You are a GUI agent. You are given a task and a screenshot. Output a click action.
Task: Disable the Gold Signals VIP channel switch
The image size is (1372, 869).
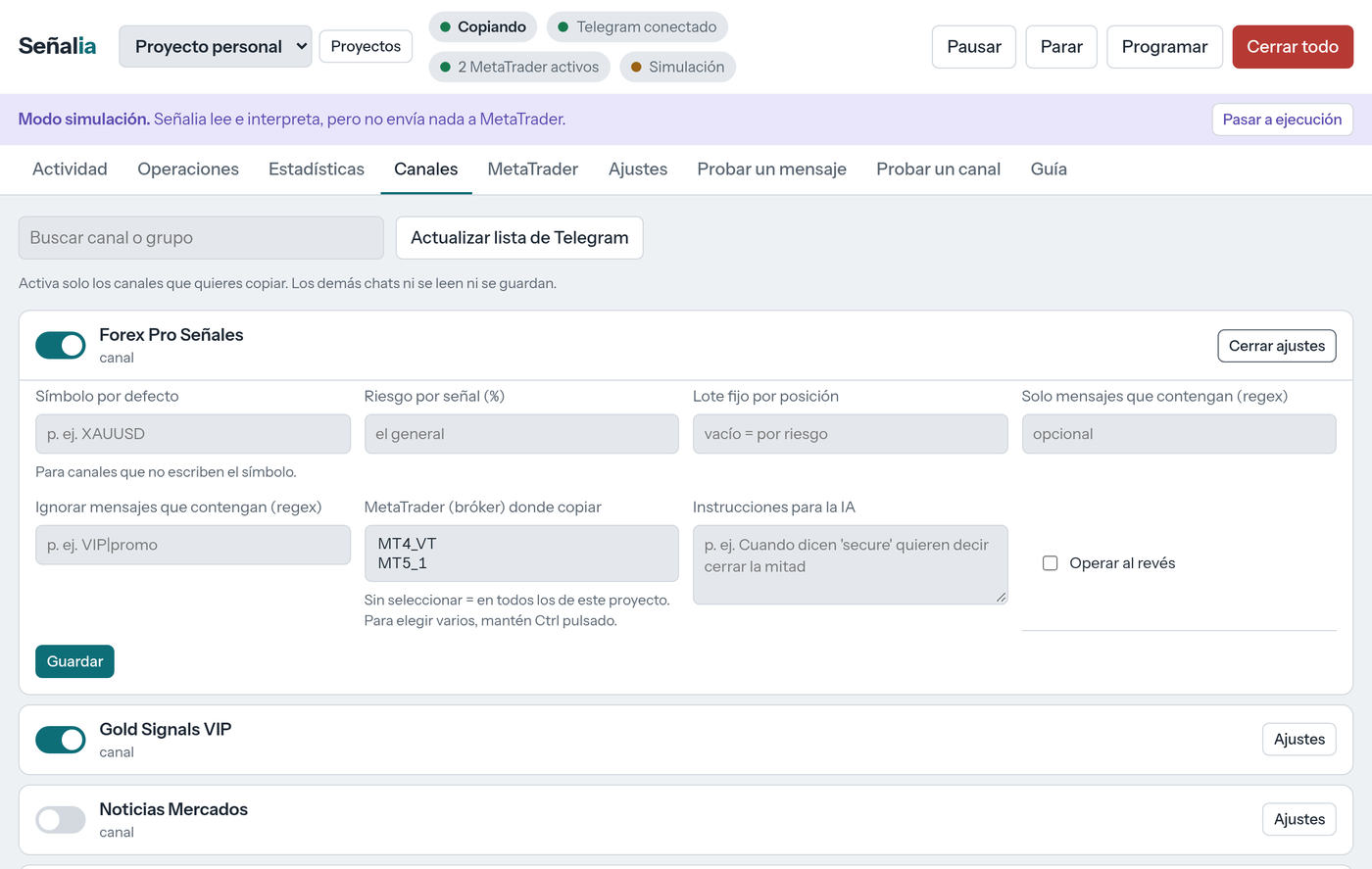click(x=61, y=740)
